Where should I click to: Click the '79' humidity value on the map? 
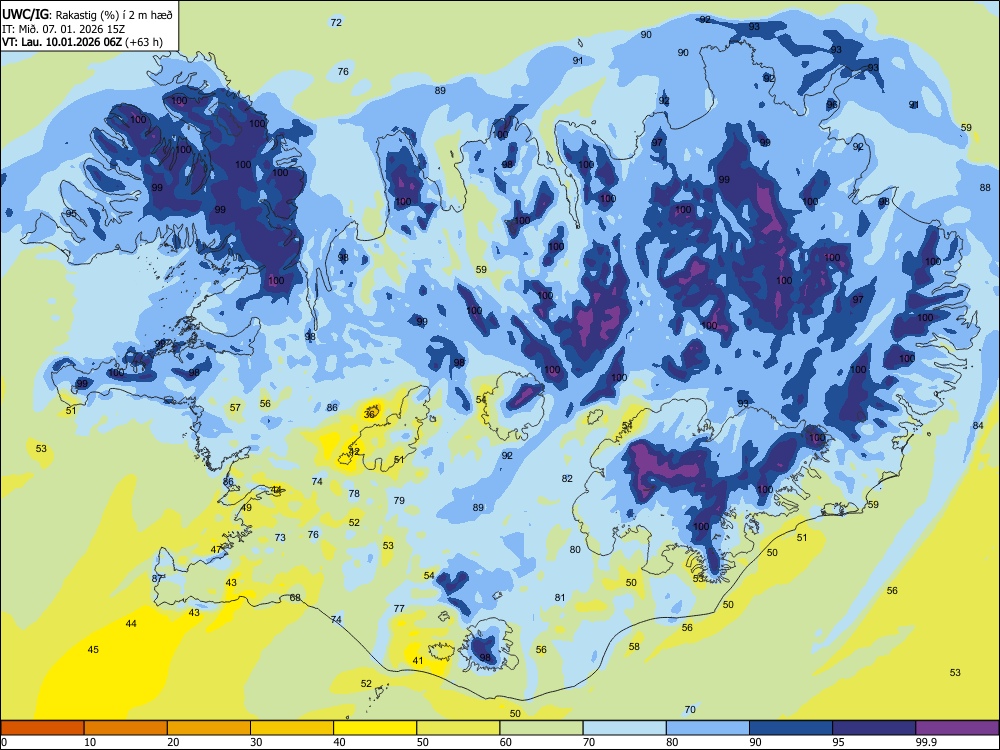pos(399,500)
